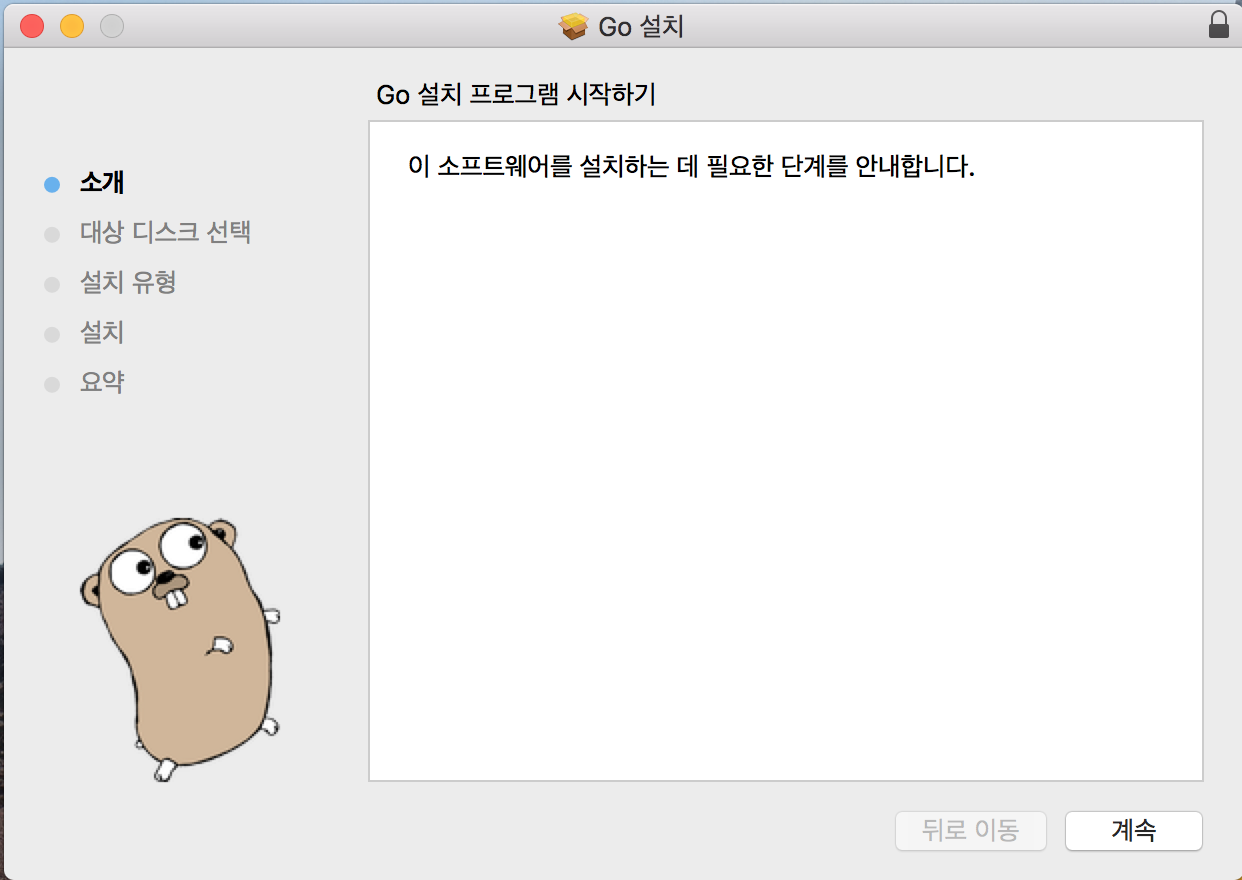Close the installer with red button
Screen dimensions: 1242x880
coord(32,26)
